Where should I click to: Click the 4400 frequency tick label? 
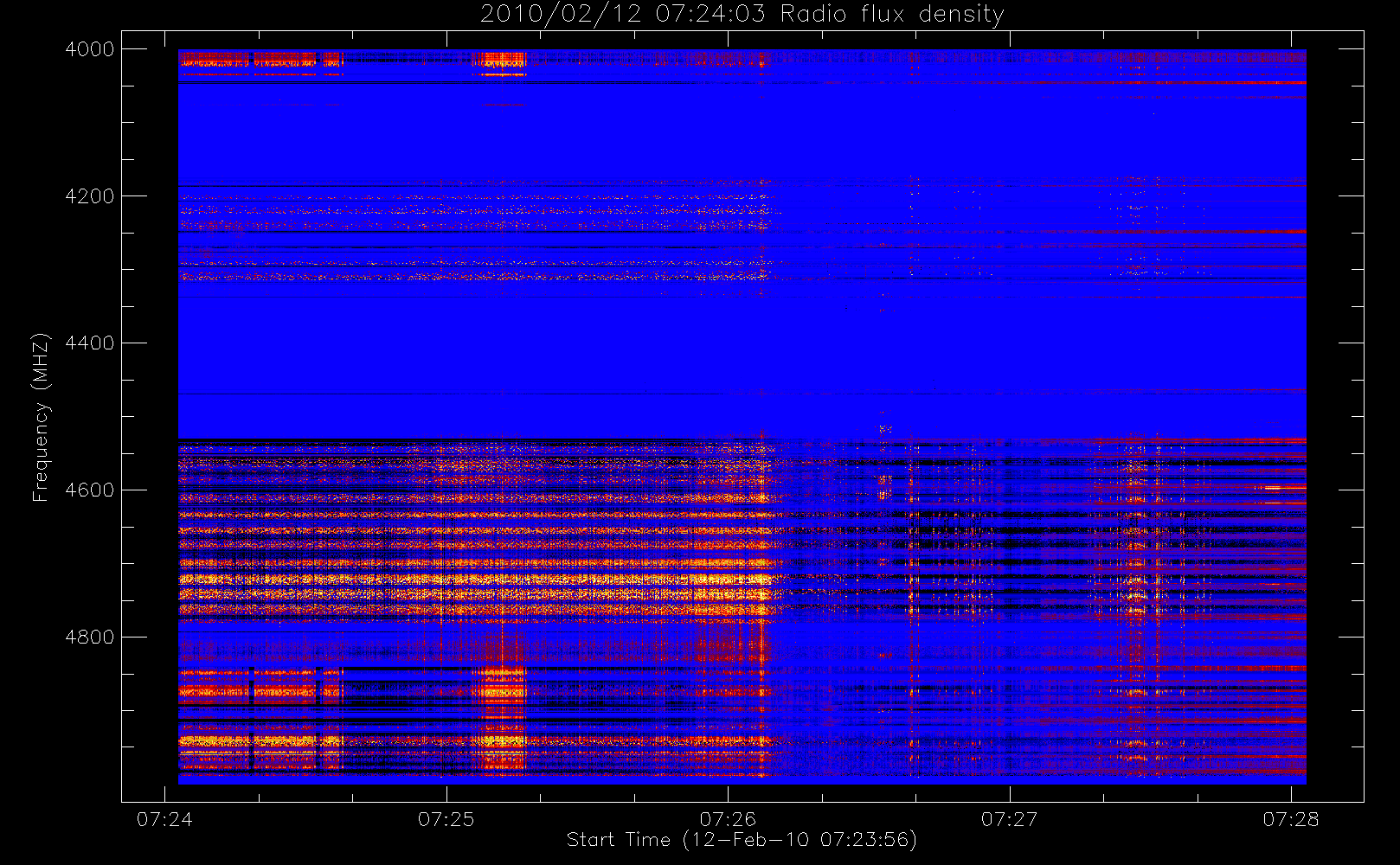pos(90,343)
